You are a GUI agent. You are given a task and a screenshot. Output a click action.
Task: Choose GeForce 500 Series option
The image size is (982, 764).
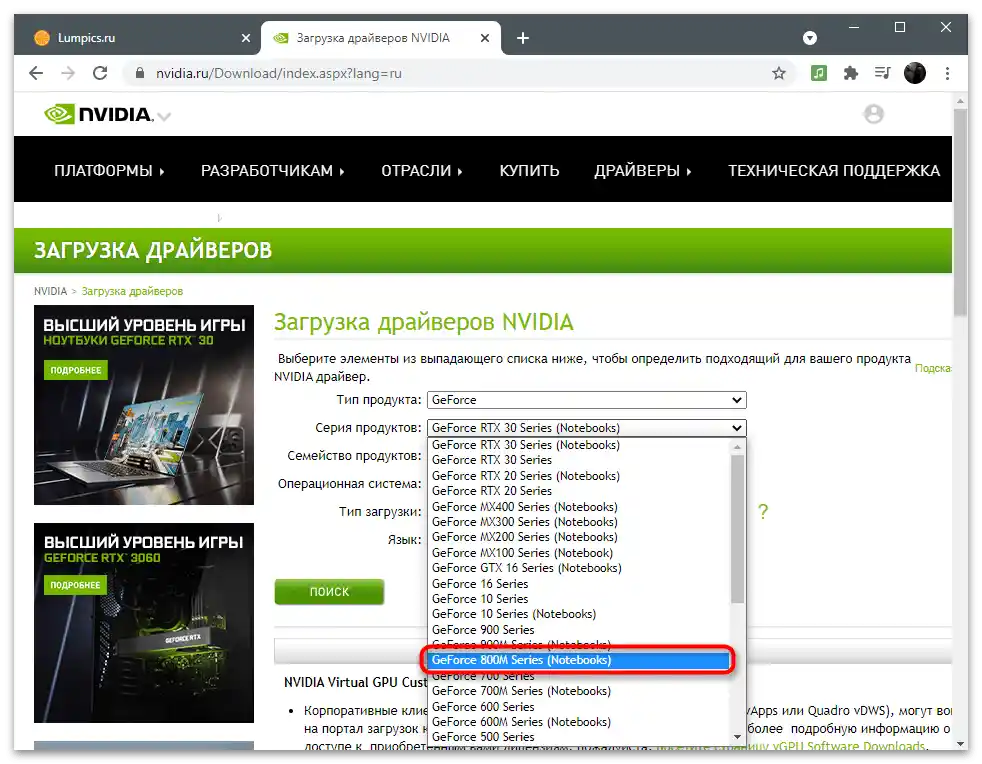tap(579, 737)
